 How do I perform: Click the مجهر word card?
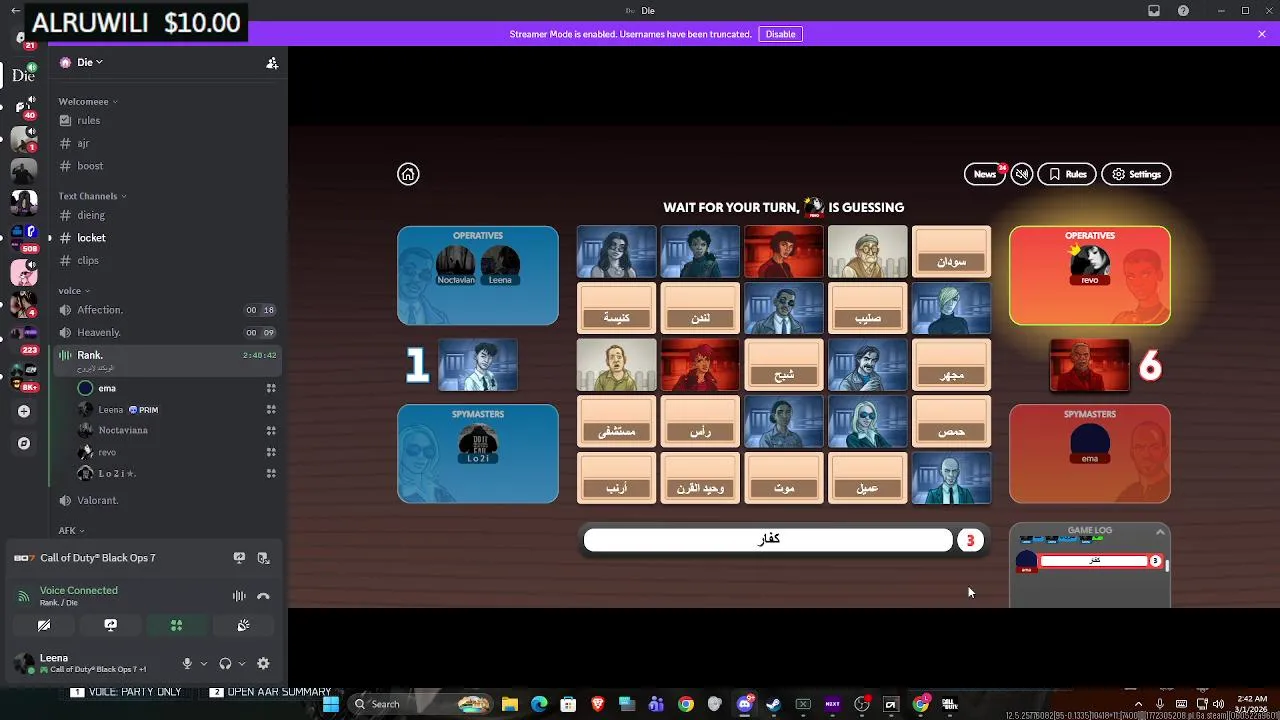[x=951, y=365]
